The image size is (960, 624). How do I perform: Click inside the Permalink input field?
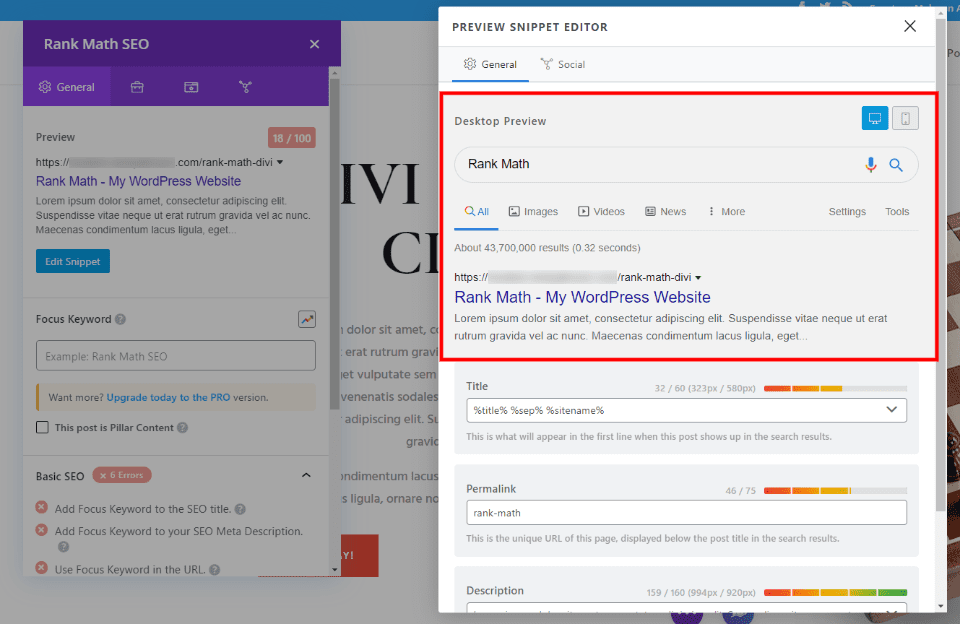[x=686, y=513]
